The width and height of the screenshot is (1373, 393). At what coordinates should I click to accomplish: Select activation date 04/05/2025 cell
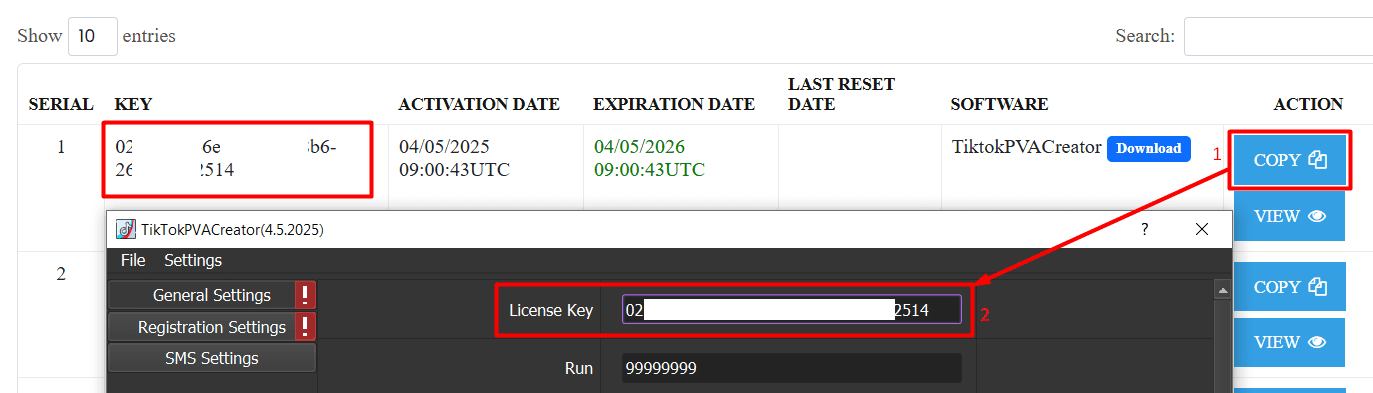(454, 158)
